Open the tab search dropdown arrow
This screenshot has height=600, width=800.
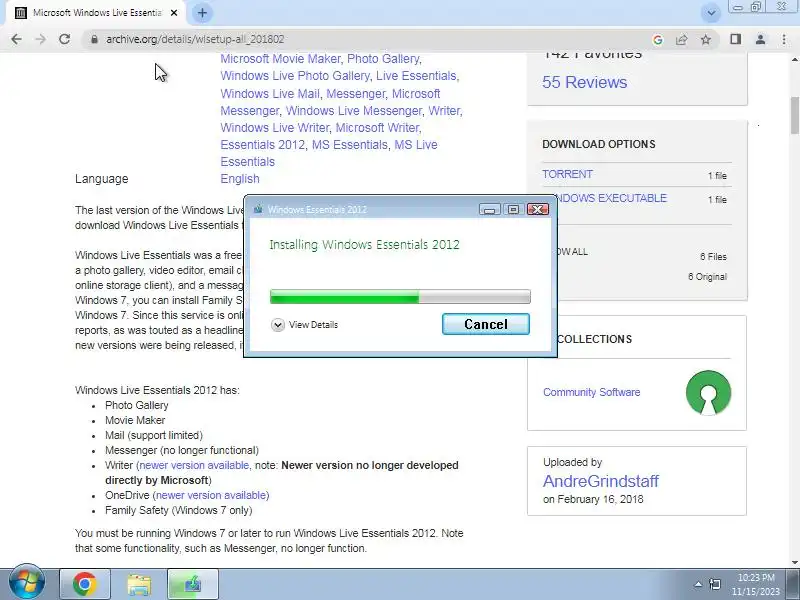[711, 13]
